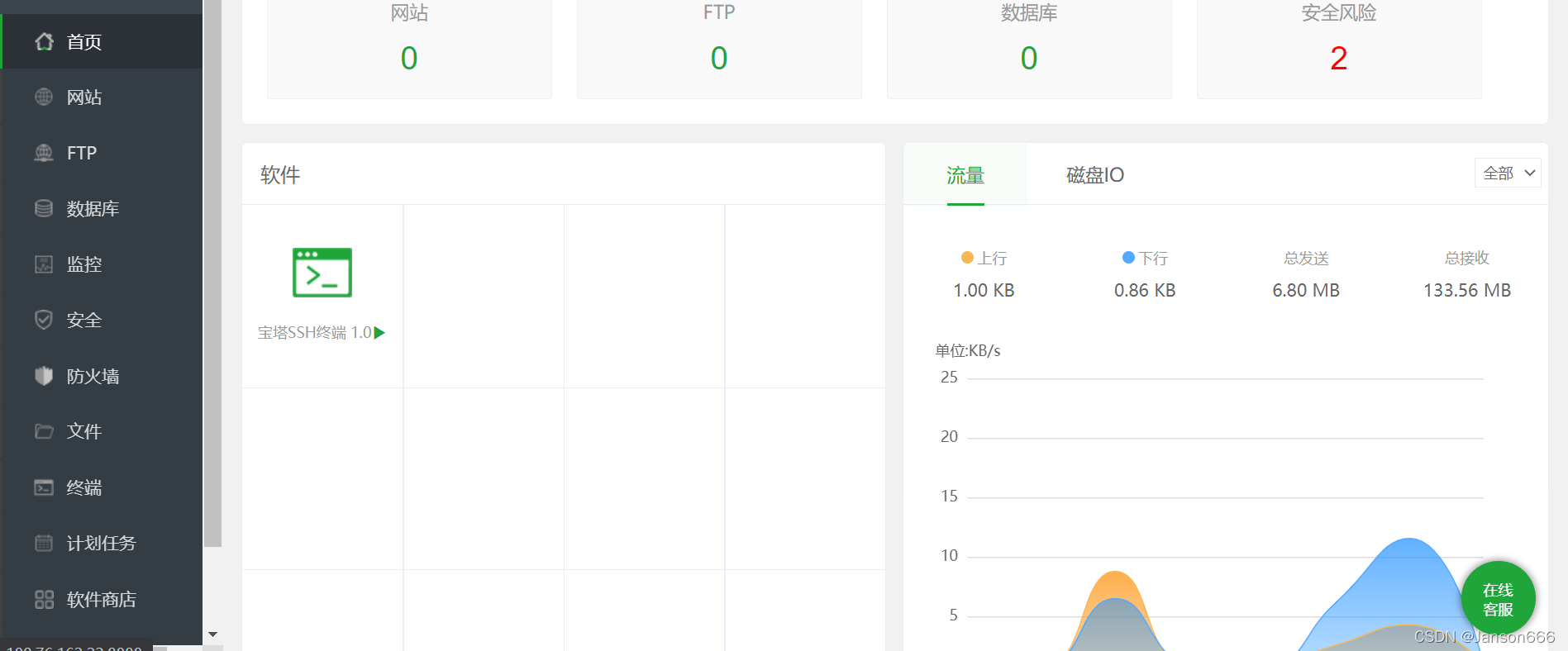
Task: Click the sidebar vertical scrollbar thumb
Action: pyautogui.click(x=212, y=273)
